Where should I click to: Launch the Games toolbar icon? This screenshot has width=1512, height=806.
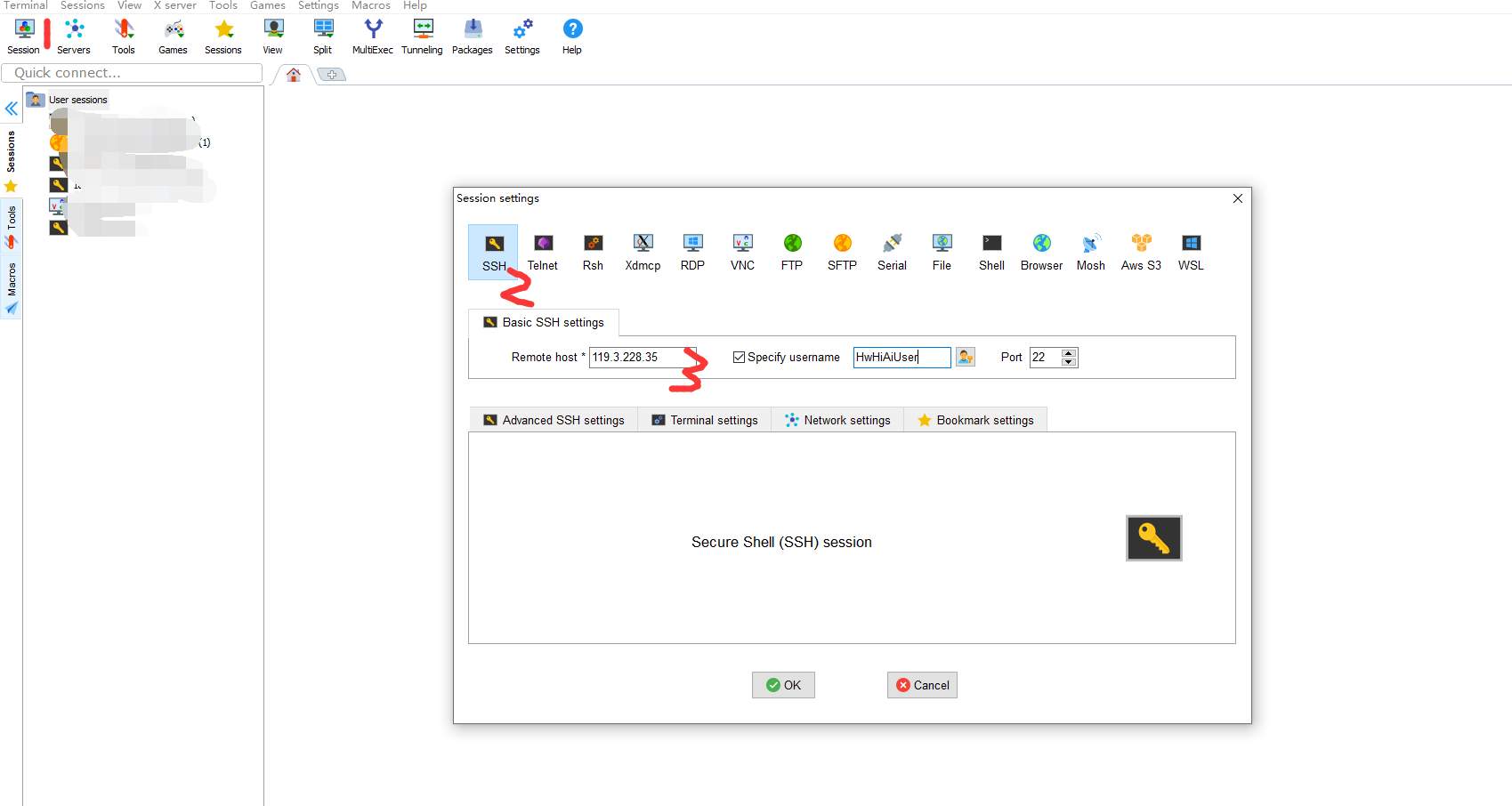pyautogui.click(x=174, y=36)
